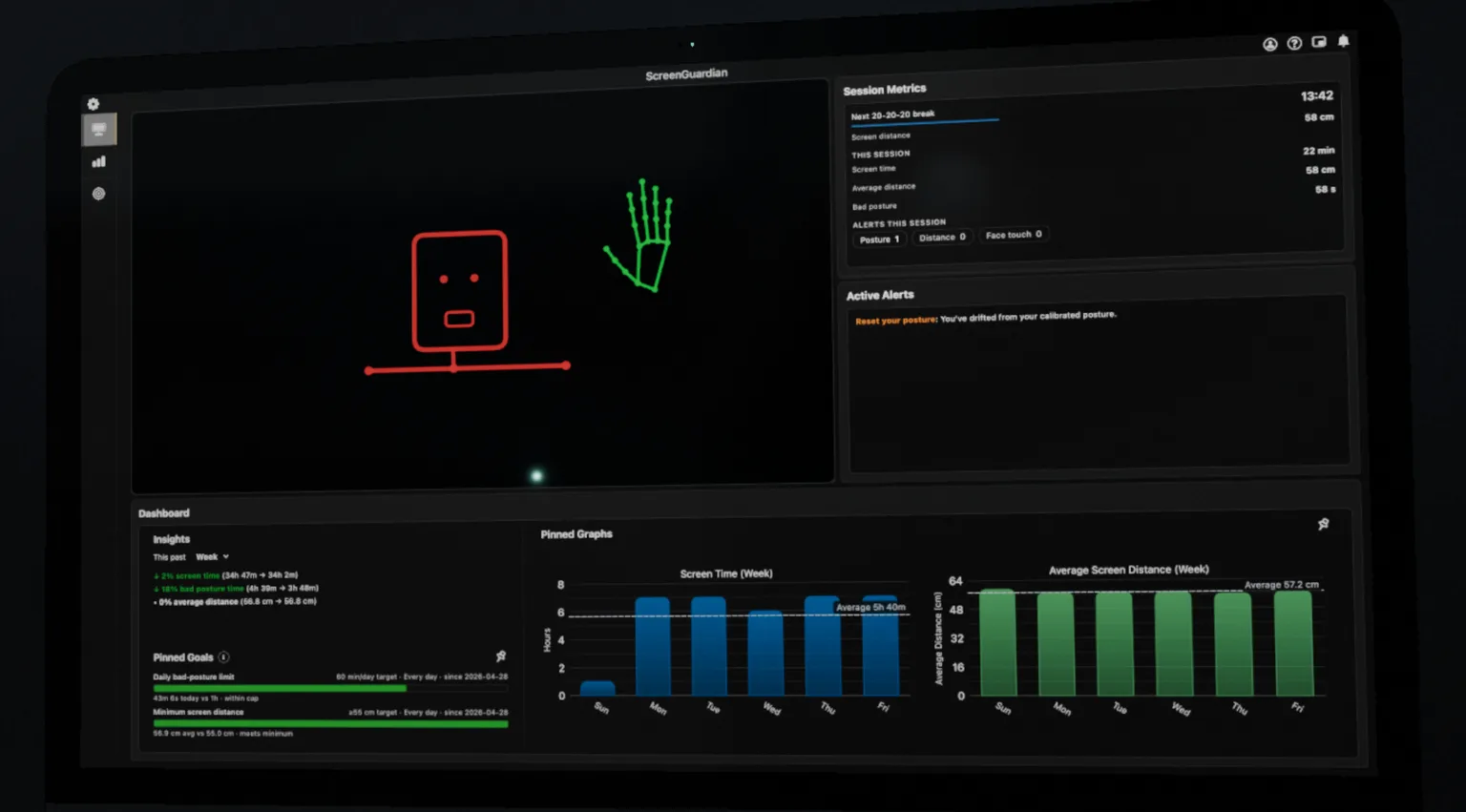Click the Face touch 0 alert chip

[1014, 234]
